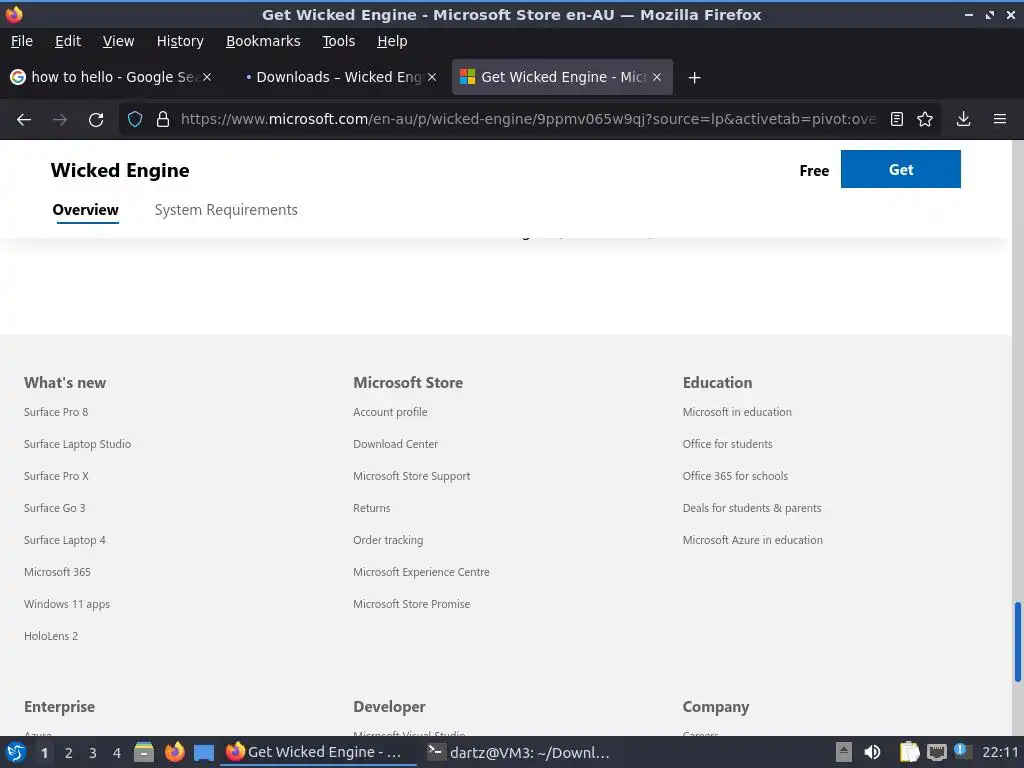1024x768 pixels.
Task: Click the page vertical scrollbar thumb
Action: [1017, 642]
